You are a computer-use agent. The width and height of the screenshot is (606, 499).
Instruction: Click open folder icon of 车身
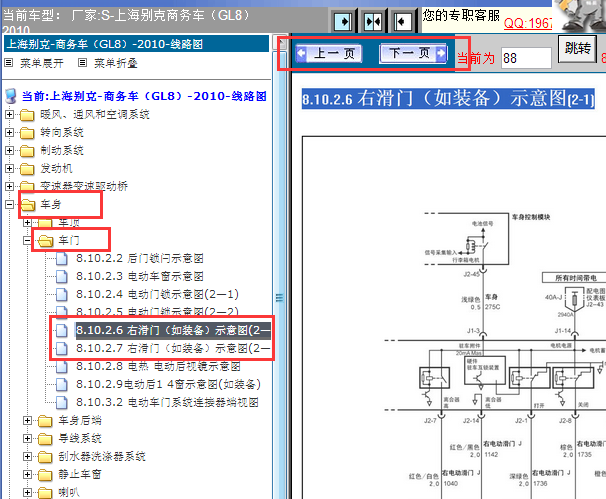click(28, 205)
